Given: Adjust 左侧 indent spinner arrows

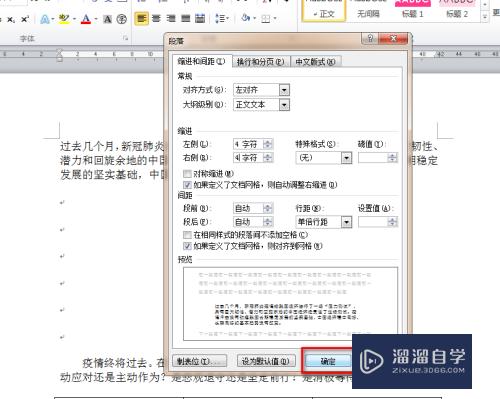Looking at the screenshot, I should 268,144.
